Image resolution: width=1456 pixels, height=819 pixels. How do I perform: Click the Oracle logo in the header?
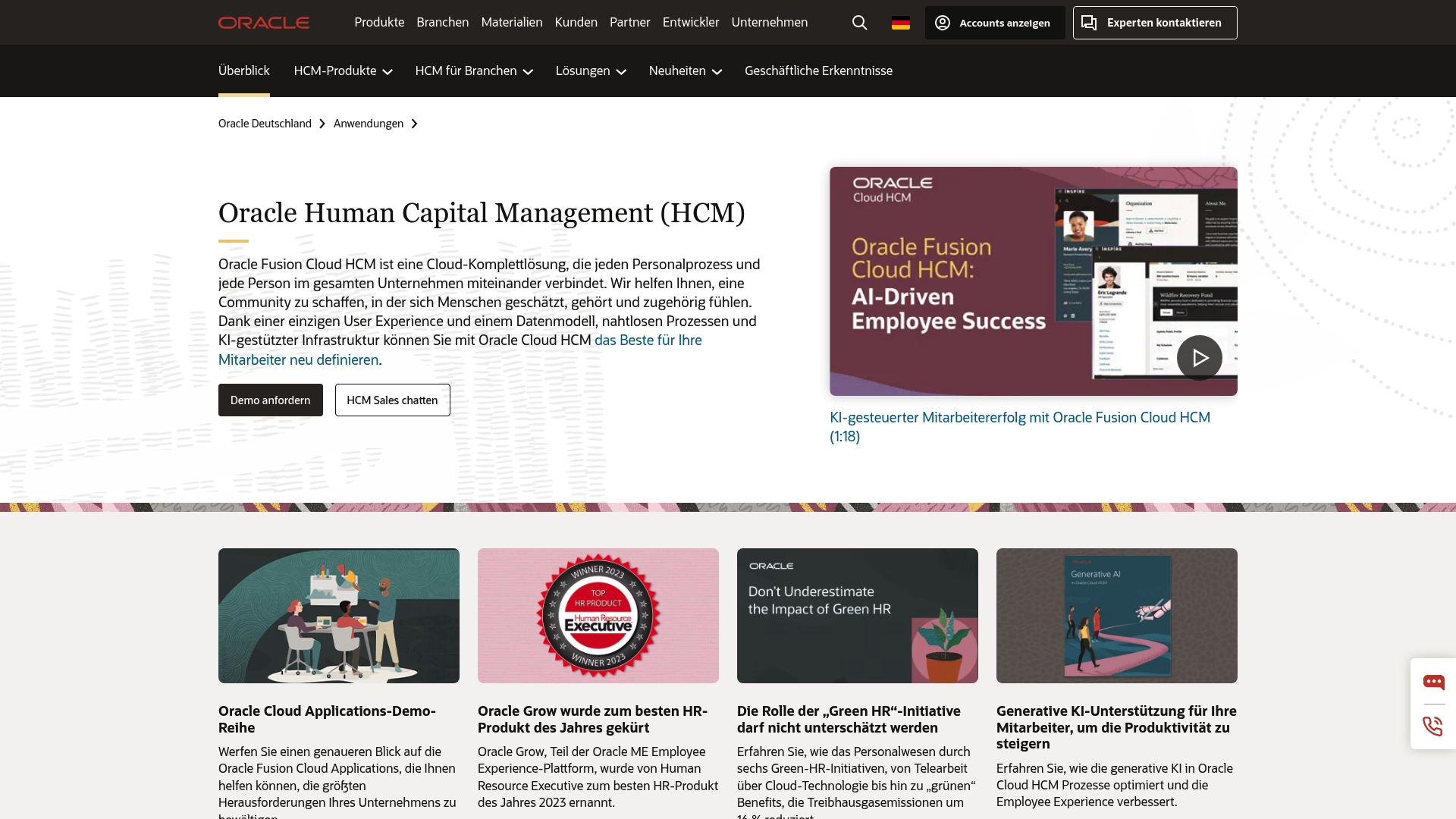point(263,22)
